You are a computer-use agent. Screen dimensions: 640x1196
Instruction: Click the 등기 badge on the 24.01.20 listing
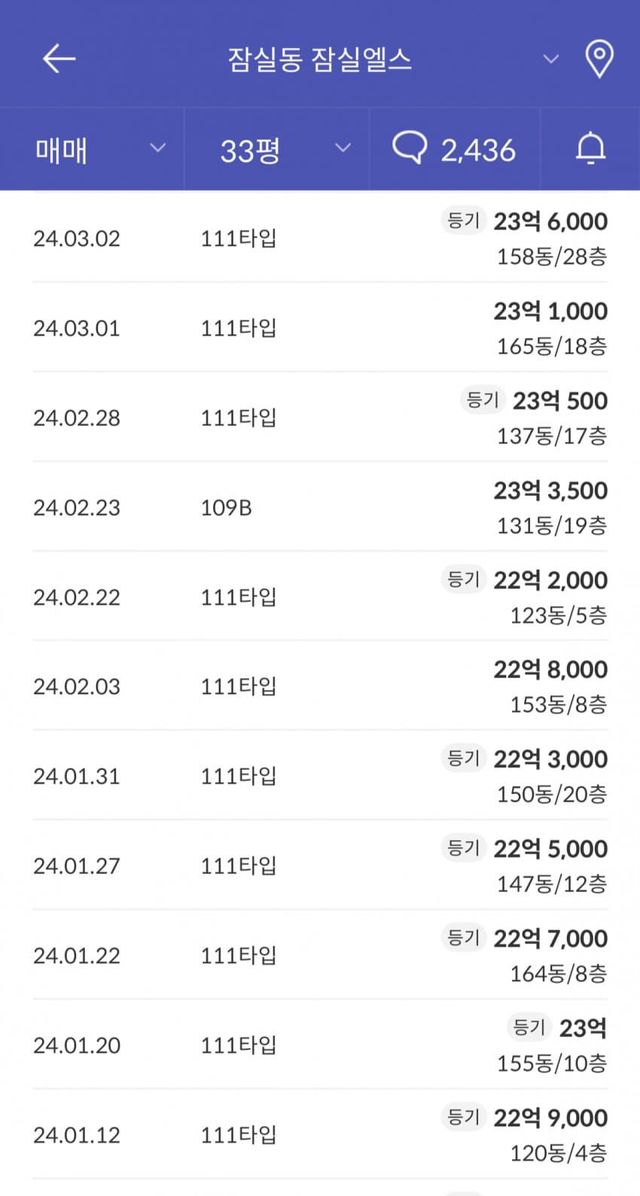(528, 1027)
